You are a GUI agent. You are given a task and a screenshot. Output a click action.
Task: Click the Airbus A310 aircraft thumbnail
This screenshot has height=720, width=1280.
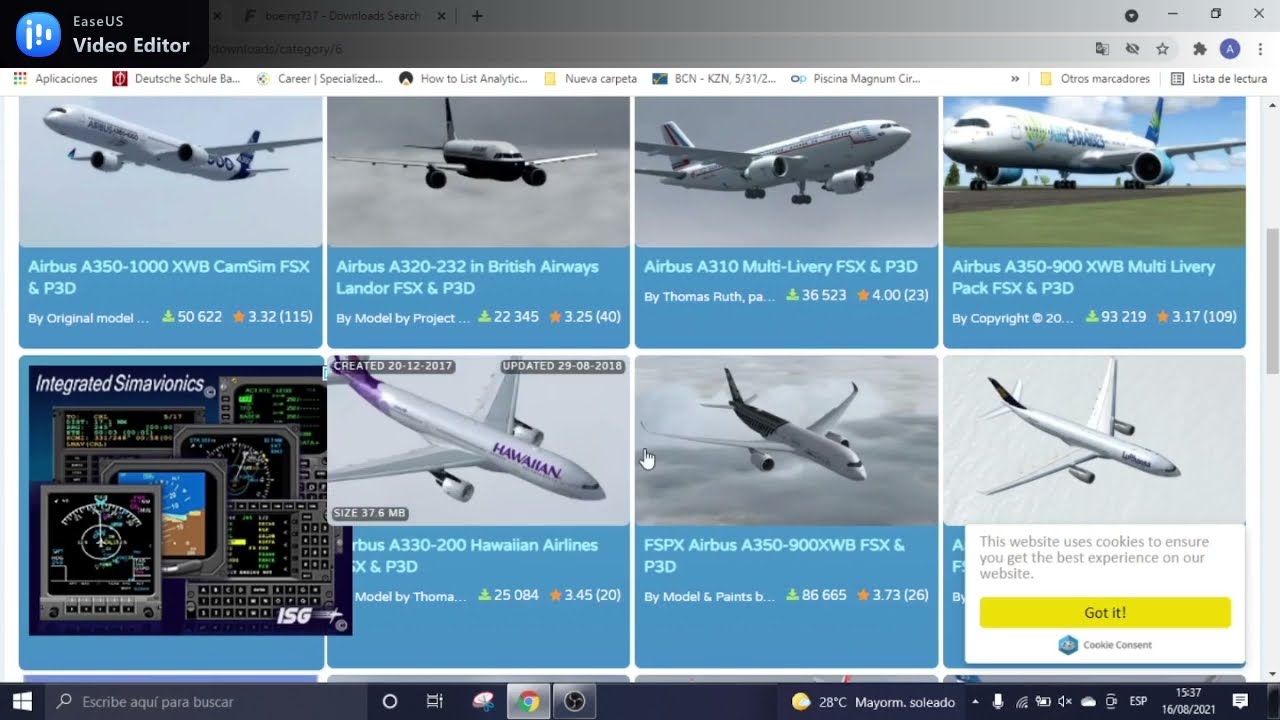786,172
